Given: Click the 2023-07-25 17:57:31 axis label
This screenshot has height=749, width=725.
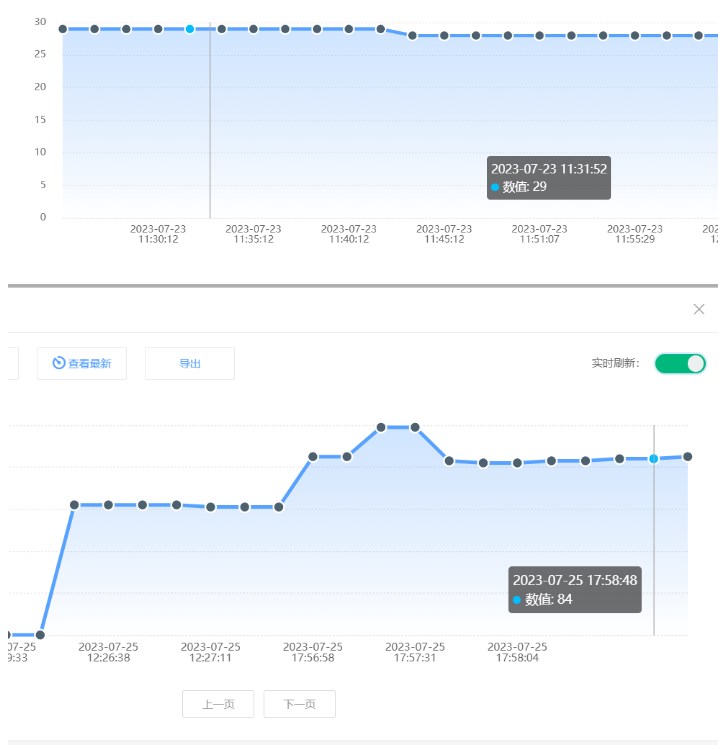Looking at the screenshot, I should point(415,652).
